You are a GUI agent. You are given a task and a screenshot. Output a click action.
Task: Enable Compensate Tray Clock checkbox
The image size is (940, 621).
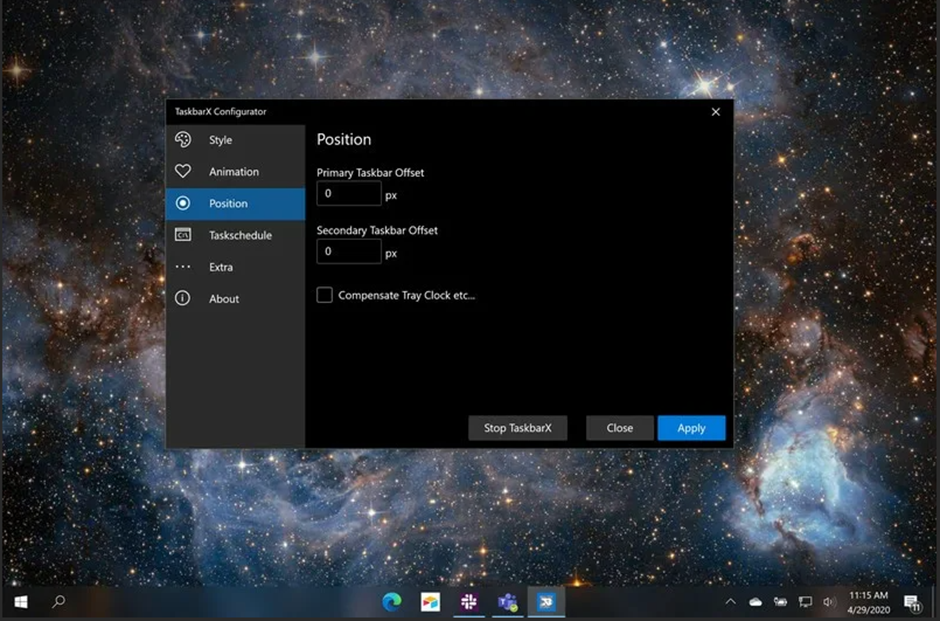pyautogui.click(x=325, y=295)
